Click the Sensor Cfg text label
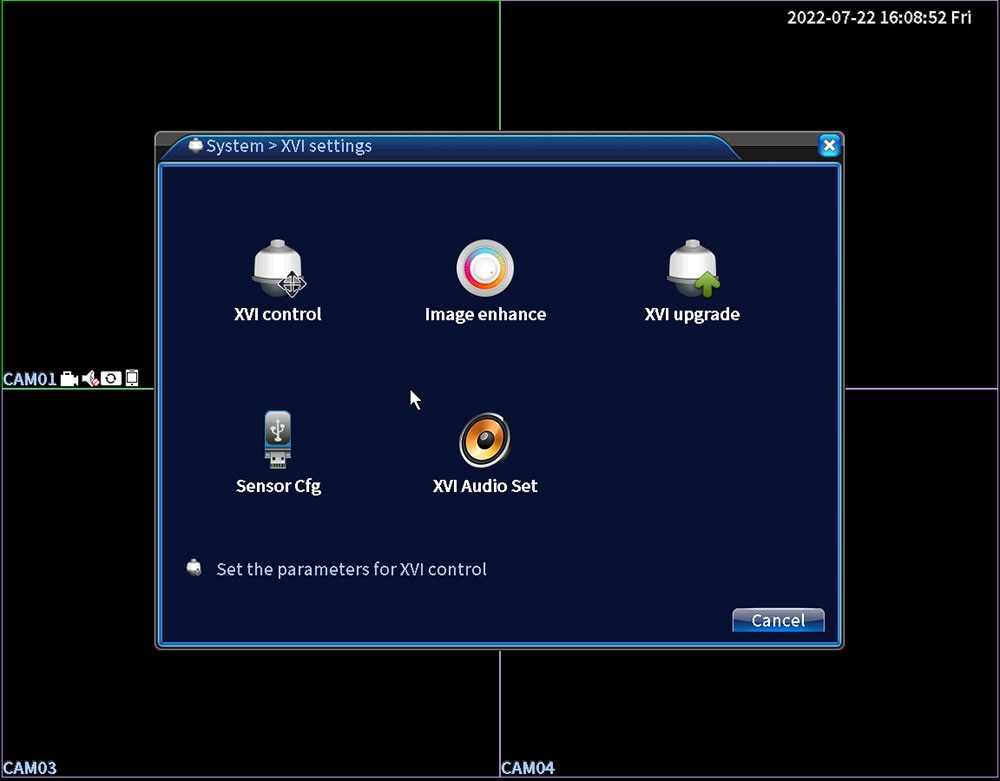 click(278, 486)
